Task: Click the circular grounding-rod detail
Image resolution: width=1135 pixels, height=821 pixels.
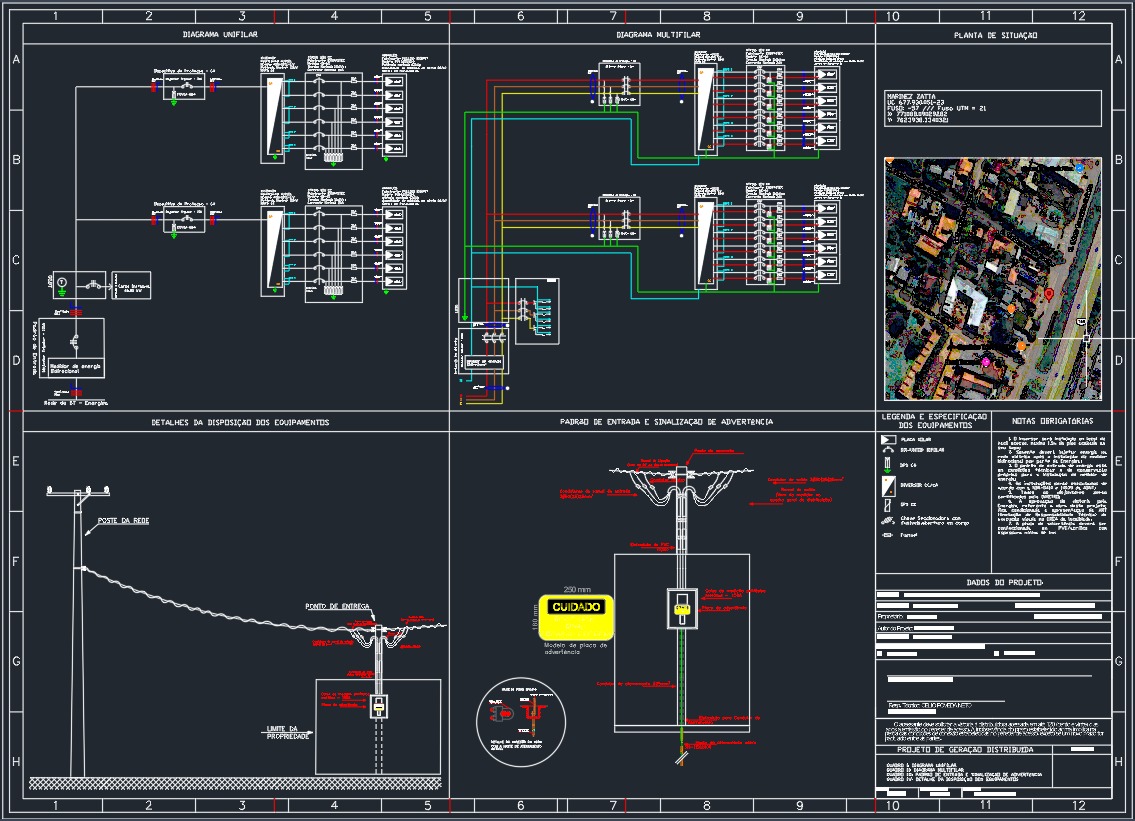Action: click(520, 722)
